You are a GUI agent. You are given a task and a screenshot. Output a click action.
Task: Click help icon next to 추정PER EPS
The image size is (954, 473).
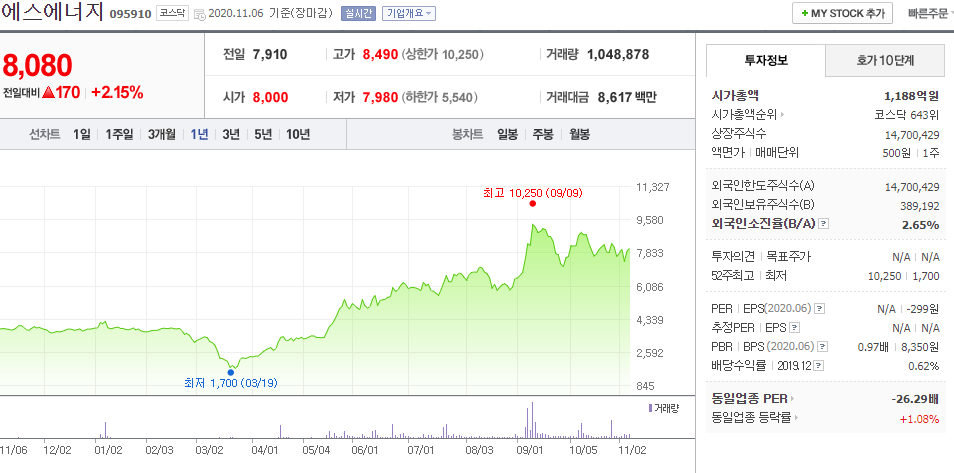coord(795,328)
